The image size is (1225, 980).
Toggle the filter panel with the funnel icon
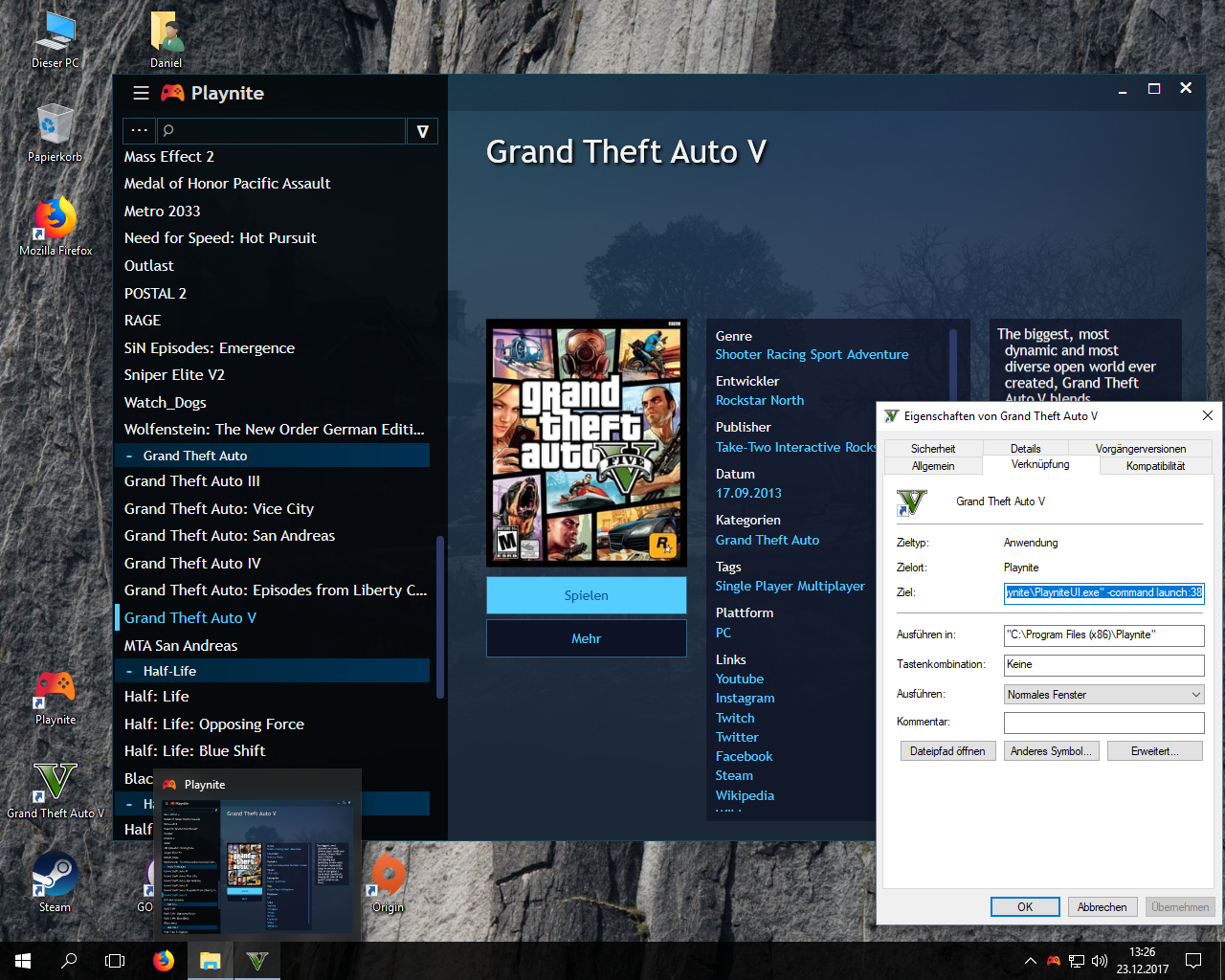tap(422, 130)
